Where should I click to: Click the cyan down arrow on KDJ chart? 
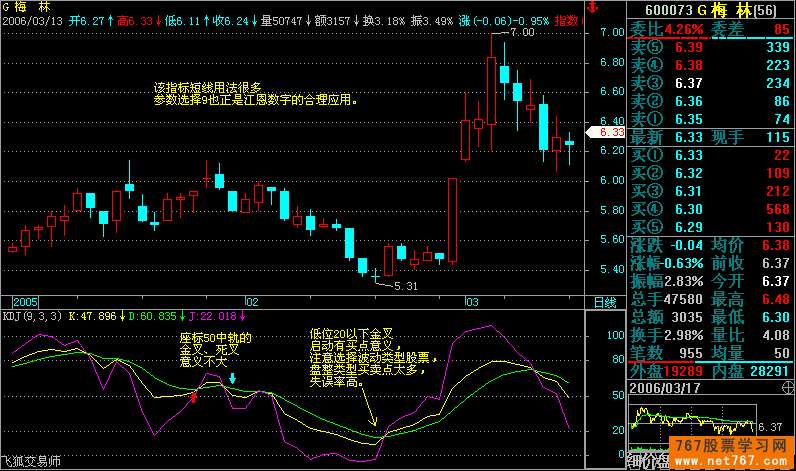(232, 379)
